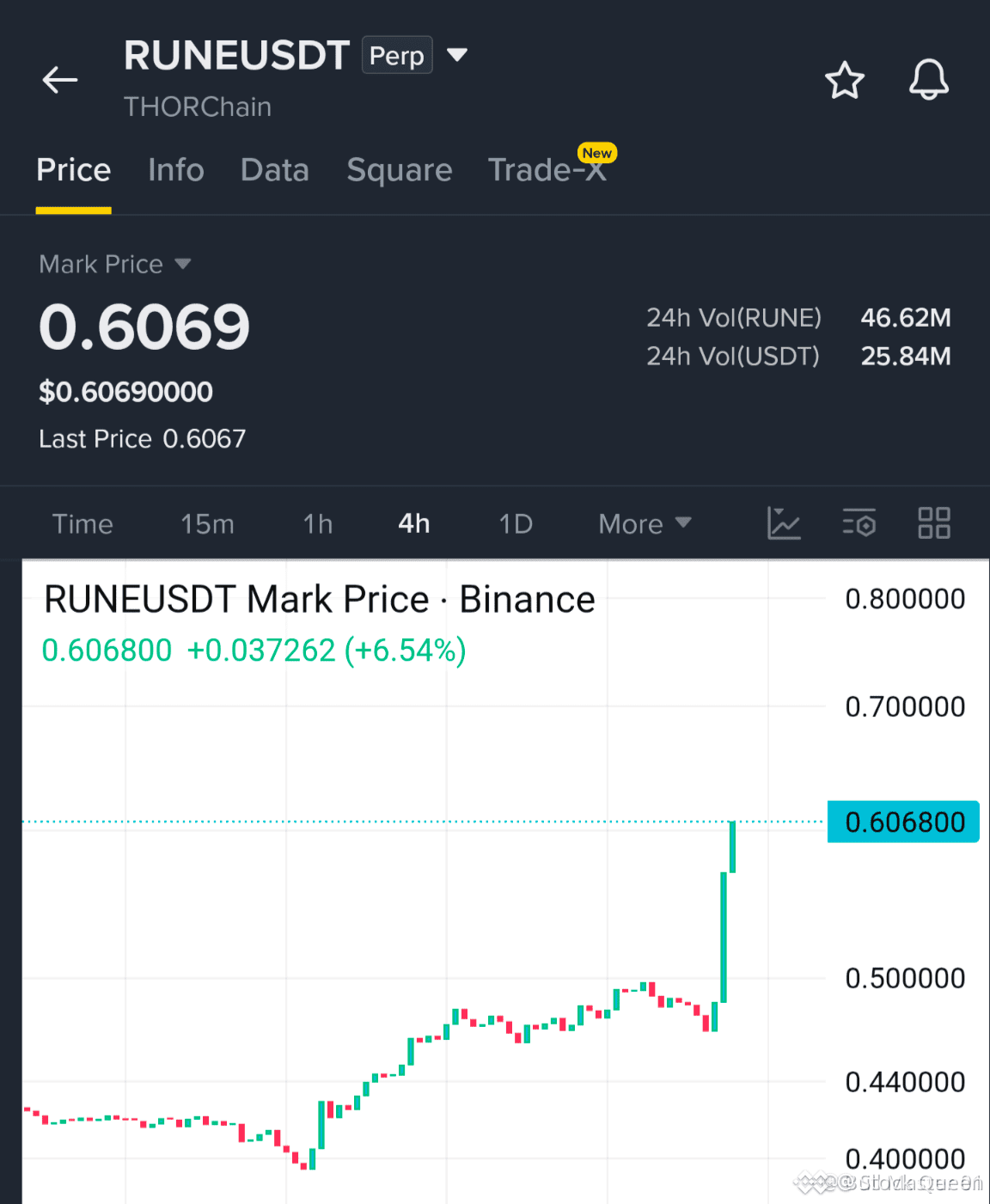990x1204 pixels.
Task: Click the 0.800000 price axis label
Action: (x=905, y=599)
